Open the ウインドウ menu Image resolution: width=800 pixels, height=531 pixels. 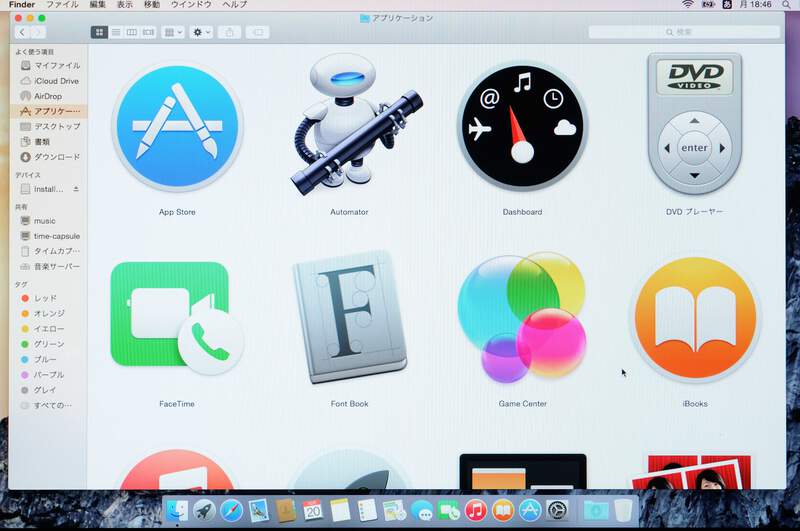191,5
